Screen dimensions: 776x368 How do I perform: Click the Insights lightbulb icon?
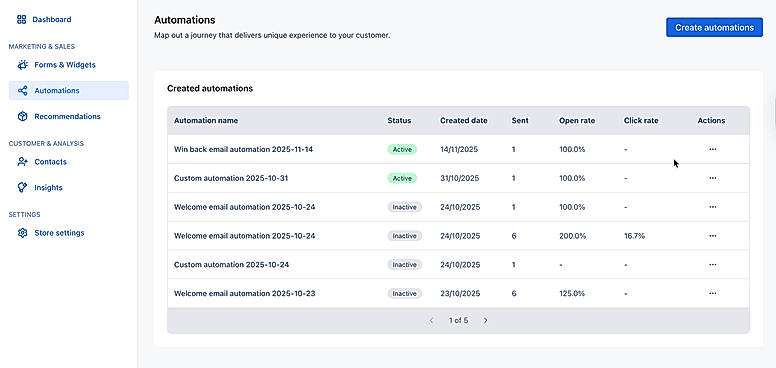point(23,187)
